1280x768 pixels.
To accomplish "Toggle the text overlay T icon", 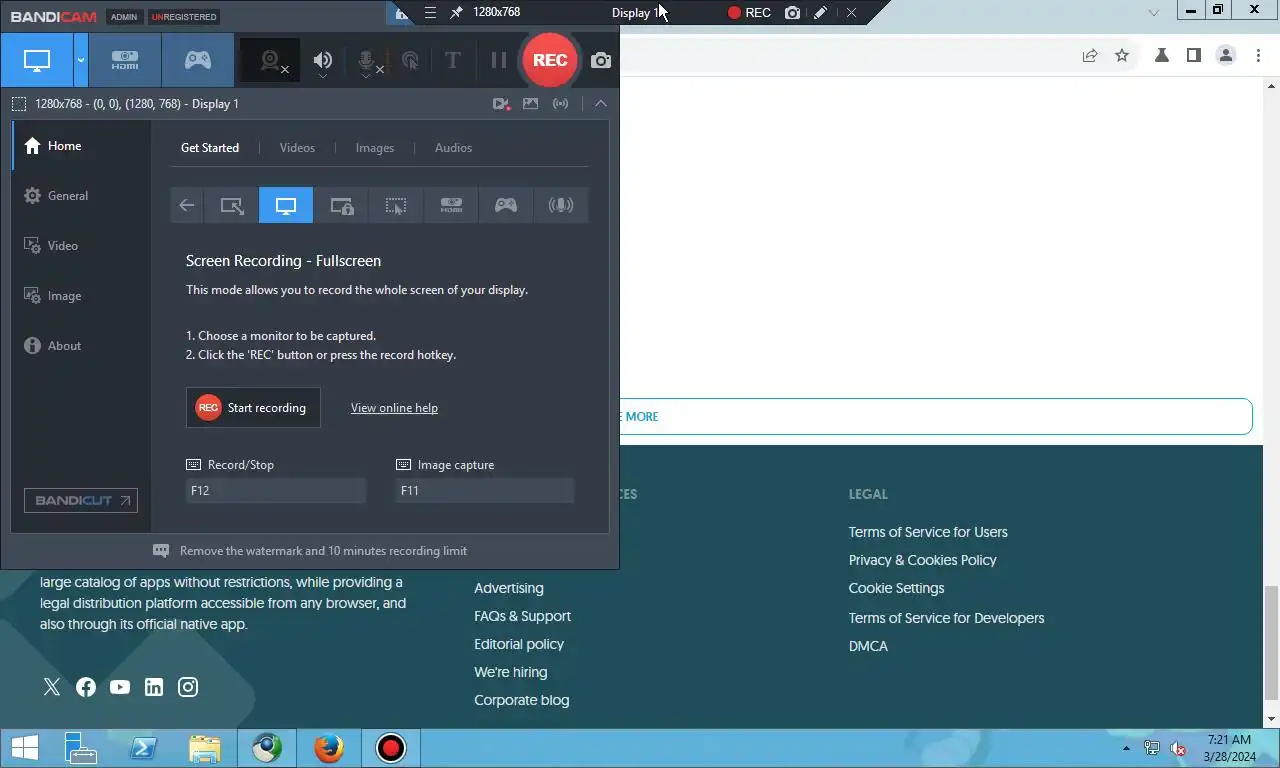I will (452, 60).
